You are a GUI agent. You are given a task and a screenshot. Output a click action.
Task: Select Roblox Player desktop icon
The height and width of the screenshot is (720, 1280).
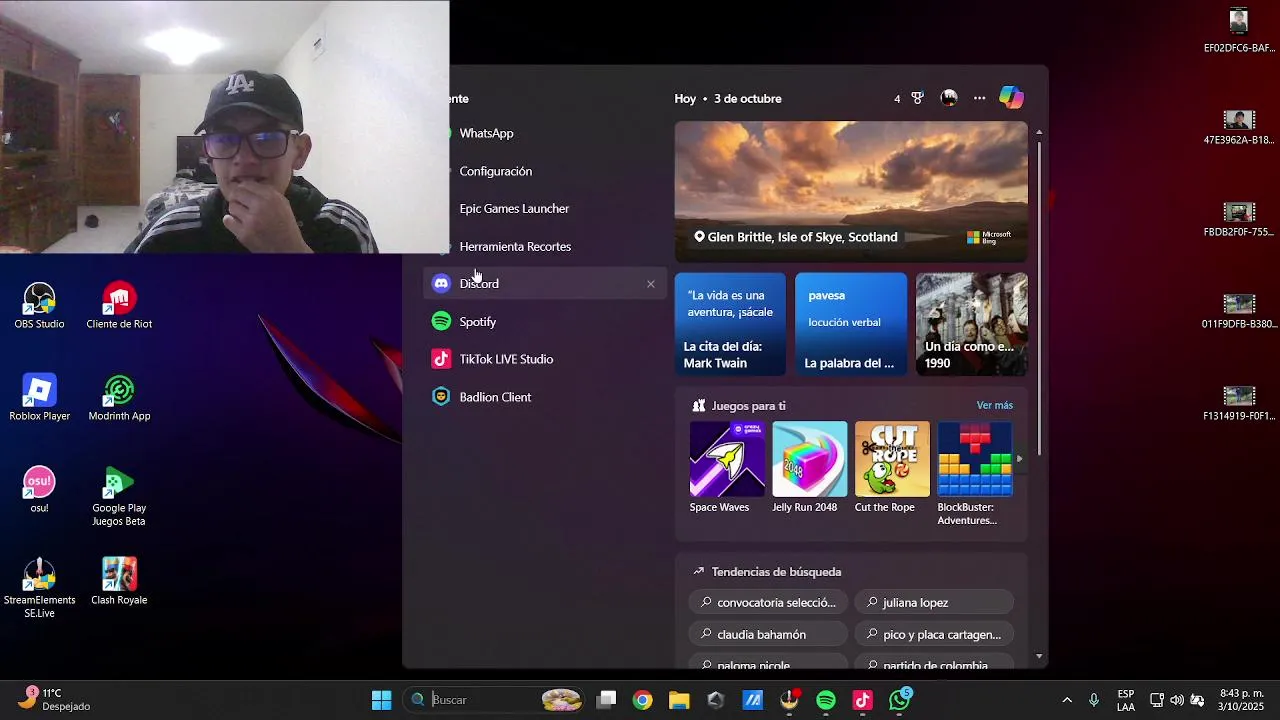click(39, 398)
